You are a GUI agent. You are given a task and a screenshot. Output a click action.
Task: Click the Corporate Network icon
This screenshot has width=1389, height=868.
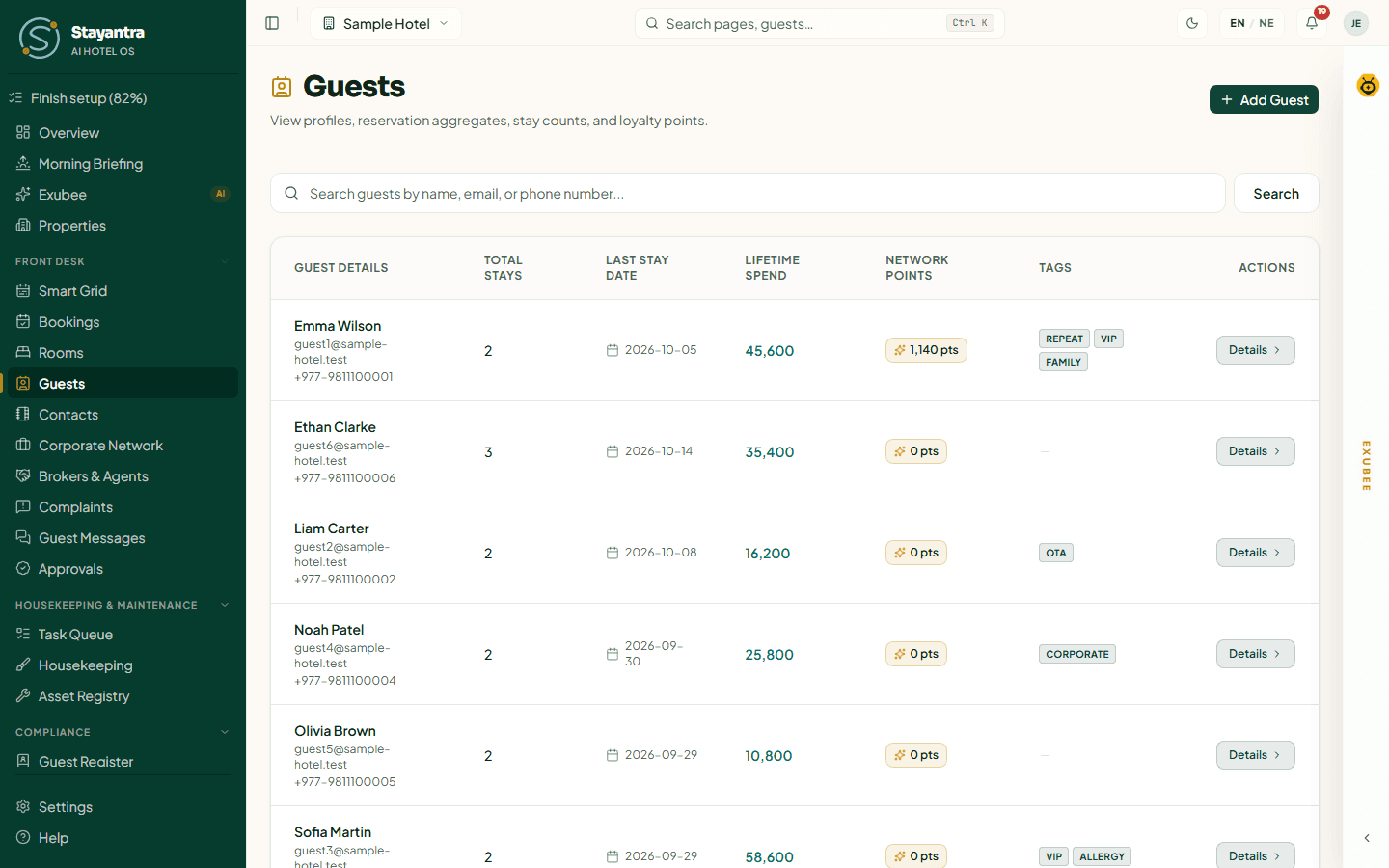pyautogui.click(x=23, y=445)
